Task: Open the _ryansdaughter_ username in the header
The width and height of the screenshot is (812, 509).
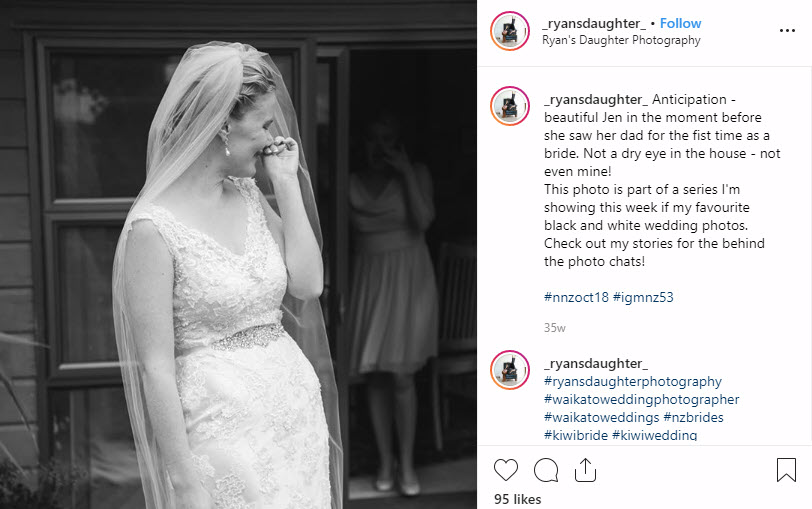Action: click(594, 23)
